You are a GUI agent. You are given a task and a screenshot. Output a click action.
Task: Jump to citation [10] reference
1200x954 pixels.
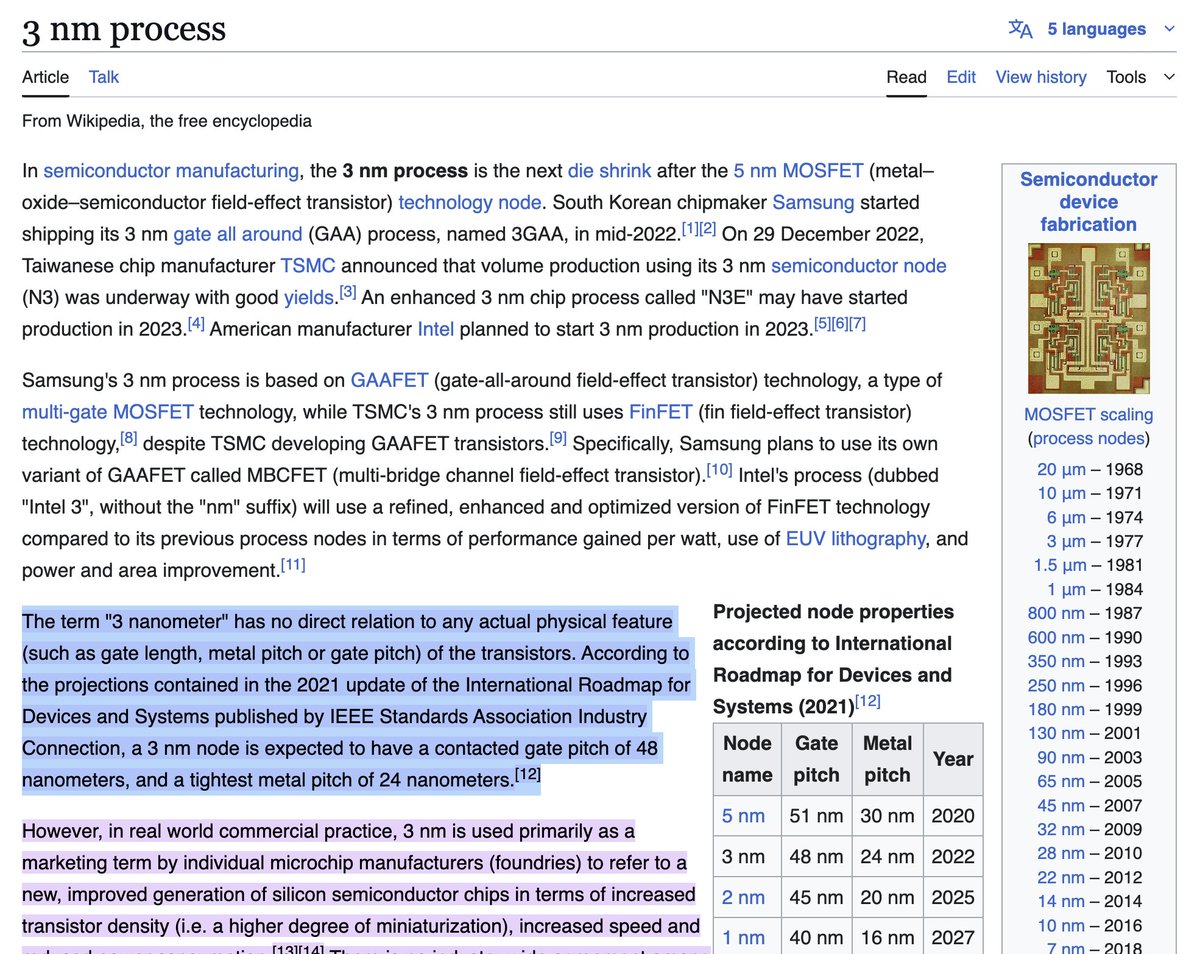[x=719, y=470]
